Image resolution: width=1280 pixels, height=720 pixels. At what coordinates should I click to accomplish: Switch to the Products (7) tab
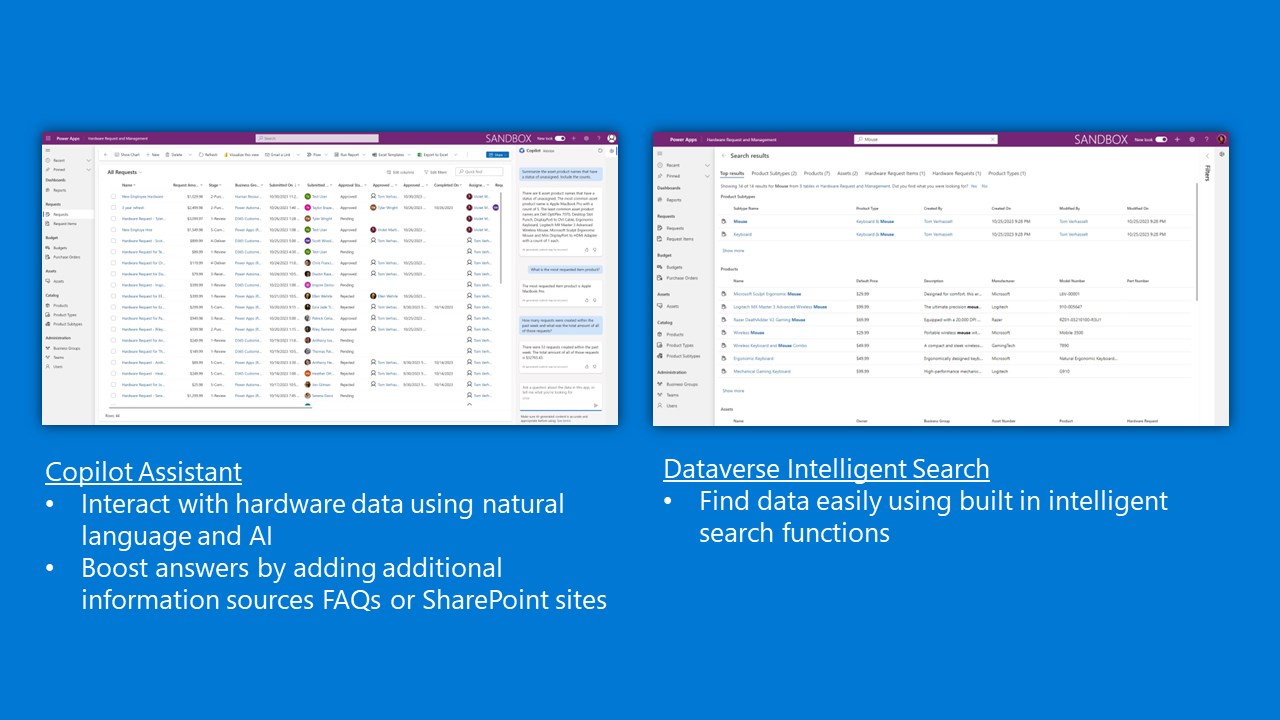click(x=817, y=173)
